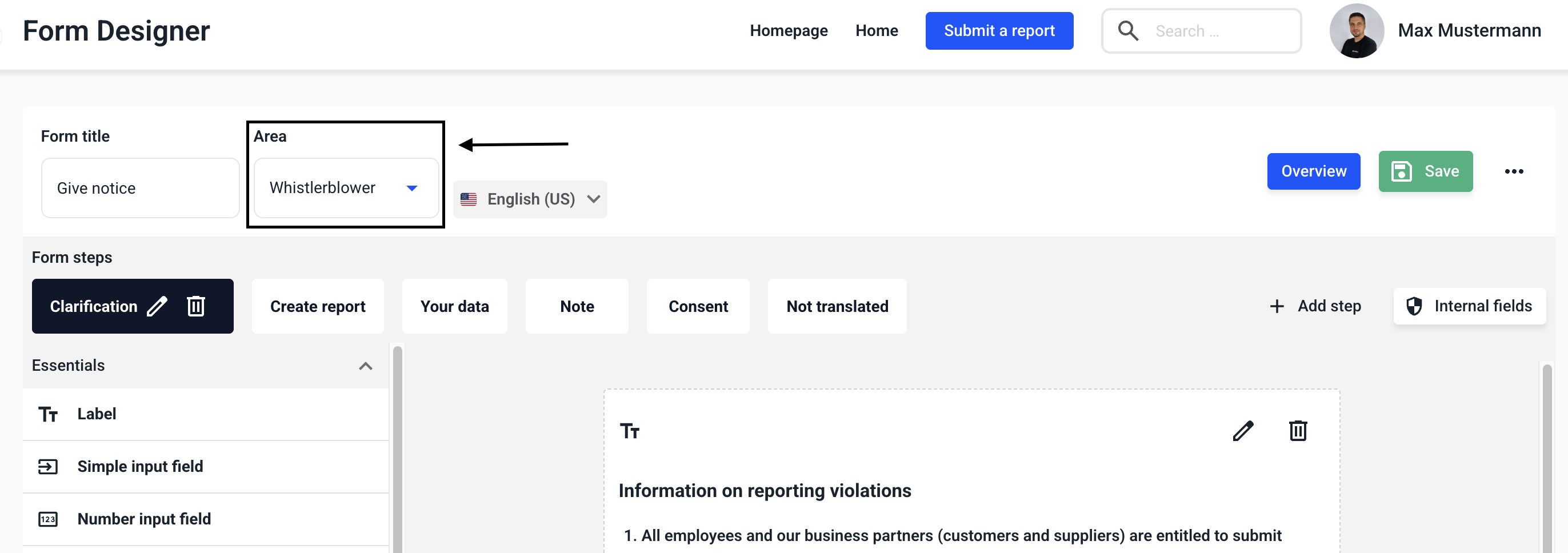Edit the label block with pencil icon
The image size is (1568, 553).
(x=1242, y=431)
